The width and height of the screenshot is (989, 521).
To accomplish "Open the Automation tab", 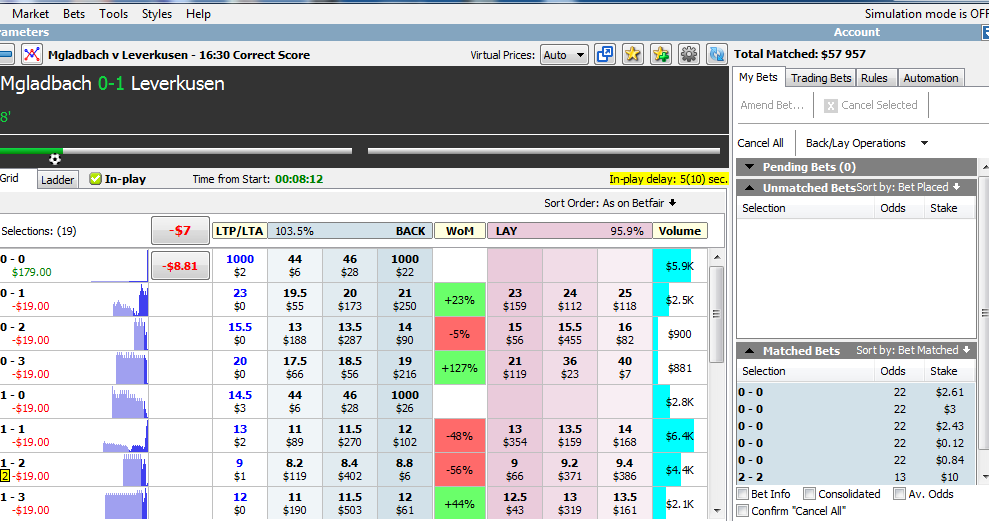I will coord(930,78).
